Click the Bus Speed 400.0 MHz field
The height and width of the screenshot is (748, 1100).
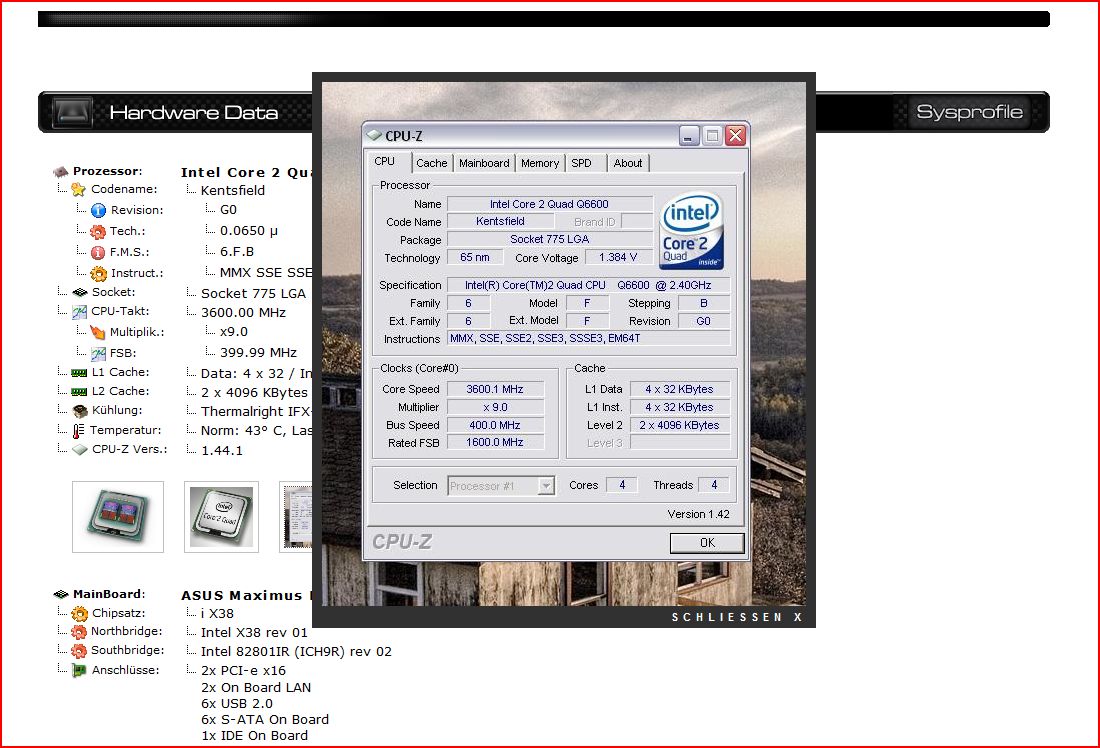(x=495, y=425)
